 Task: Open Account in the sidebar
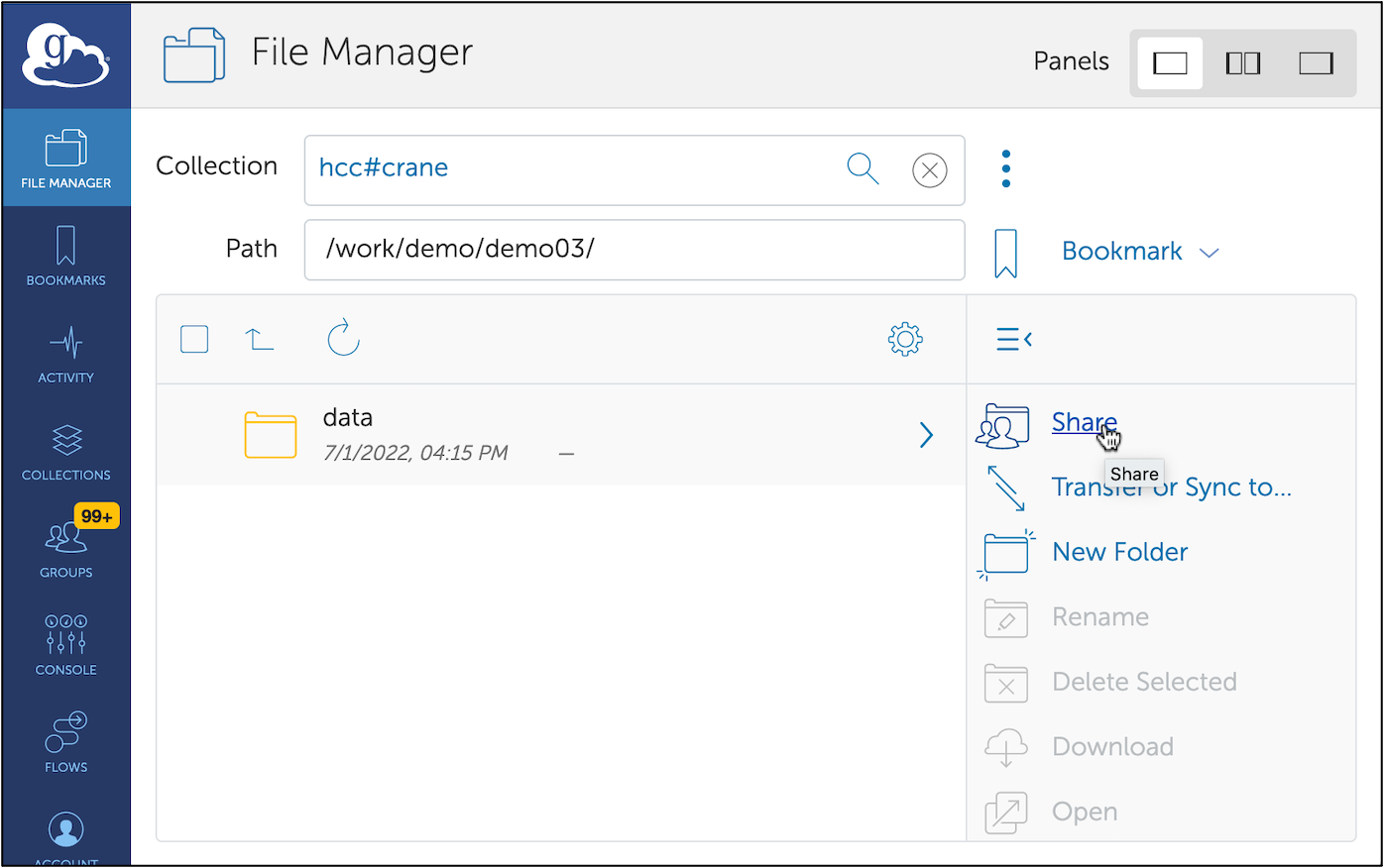(x=66, y=837)
